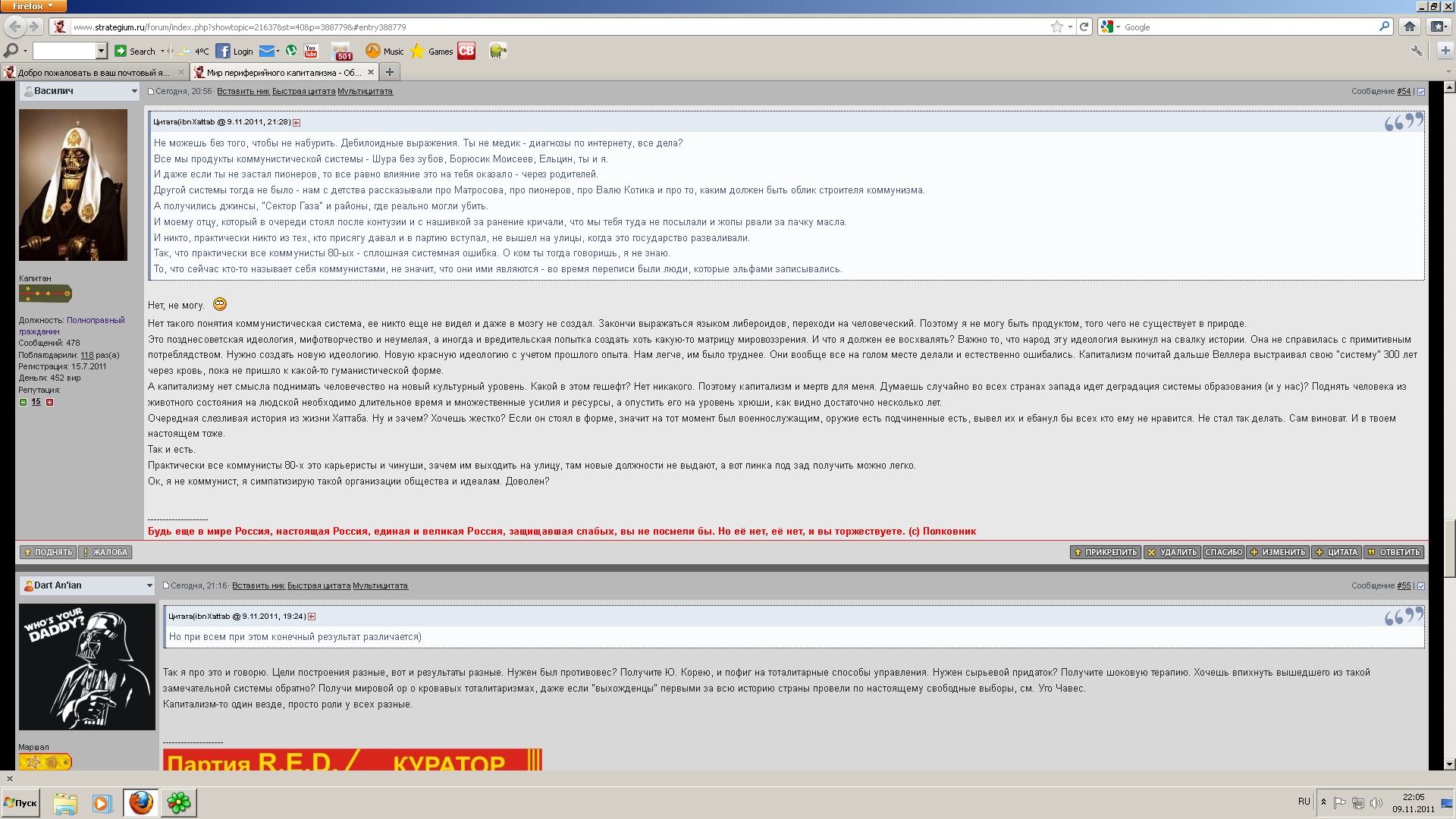Click the УДАЛИТЬ button
1456x819 pixels.
pyautogui.click(x=1172, y=552)
